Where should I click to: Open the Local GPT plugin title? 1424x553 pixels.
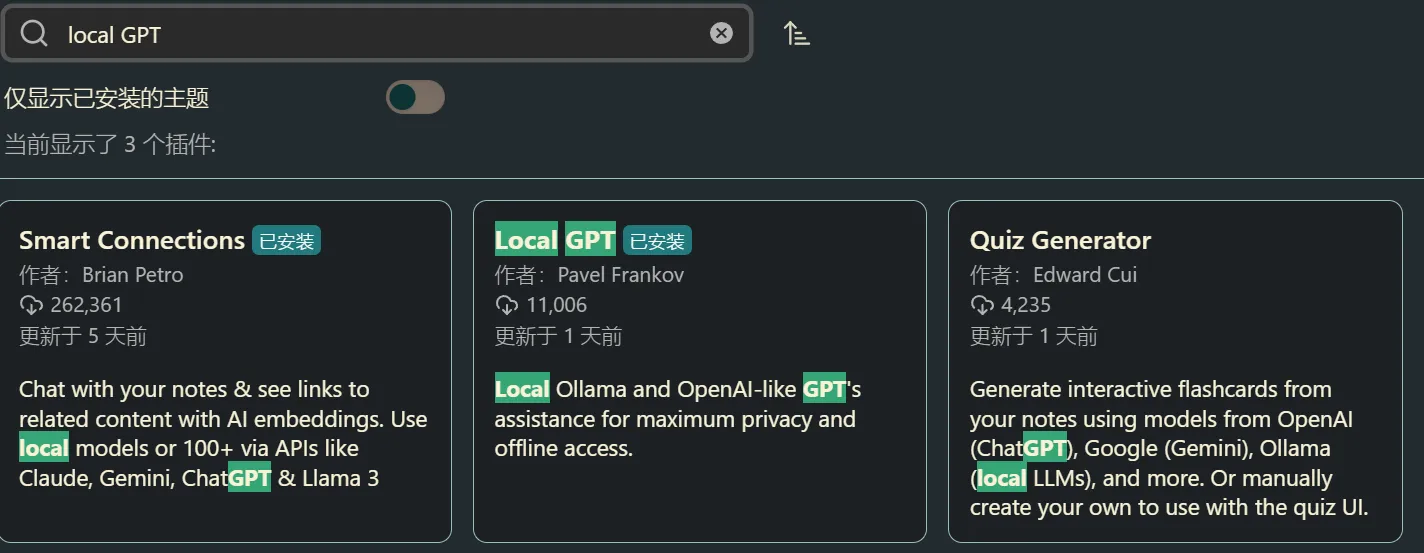click(555, 240)
